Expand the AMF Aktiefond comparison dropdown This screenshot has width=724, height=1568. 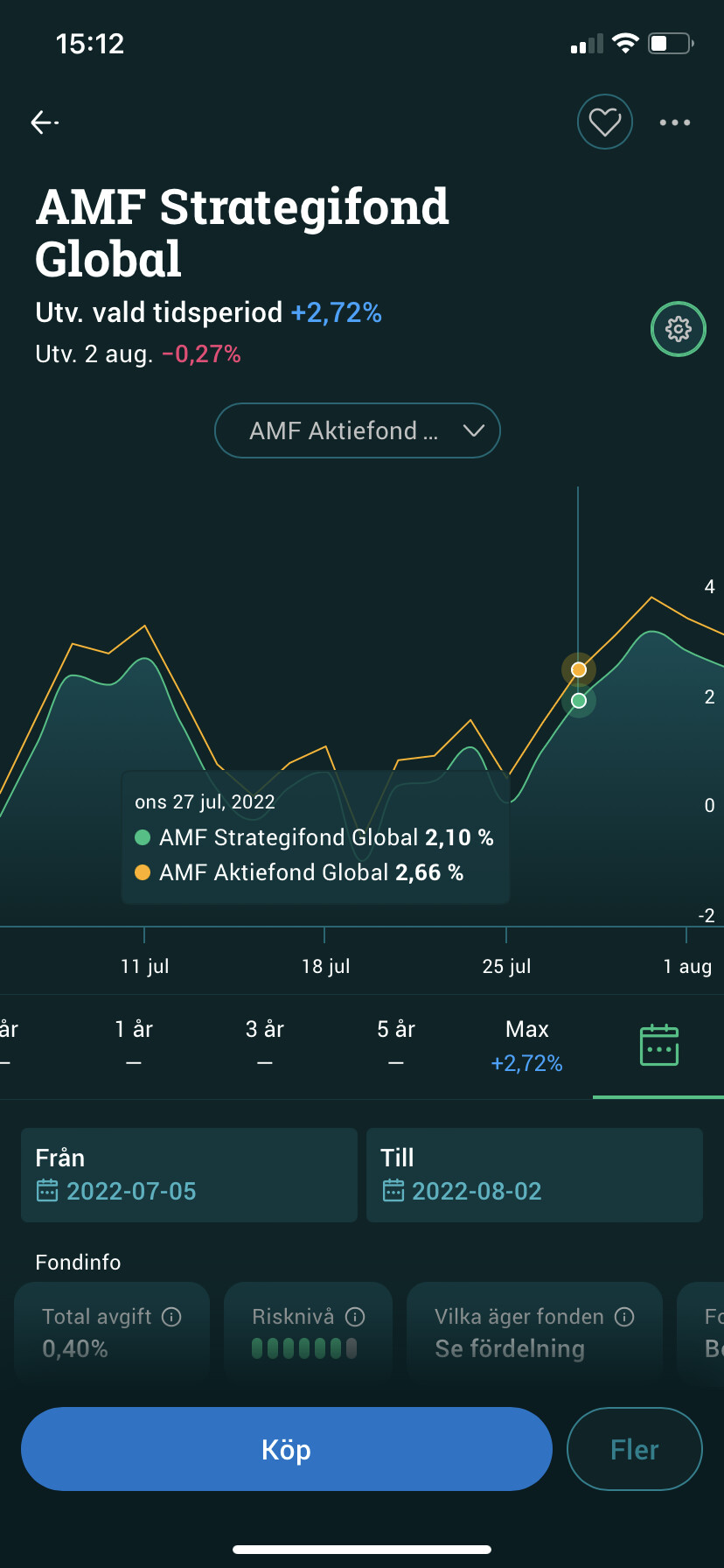(x=357, y=430)
